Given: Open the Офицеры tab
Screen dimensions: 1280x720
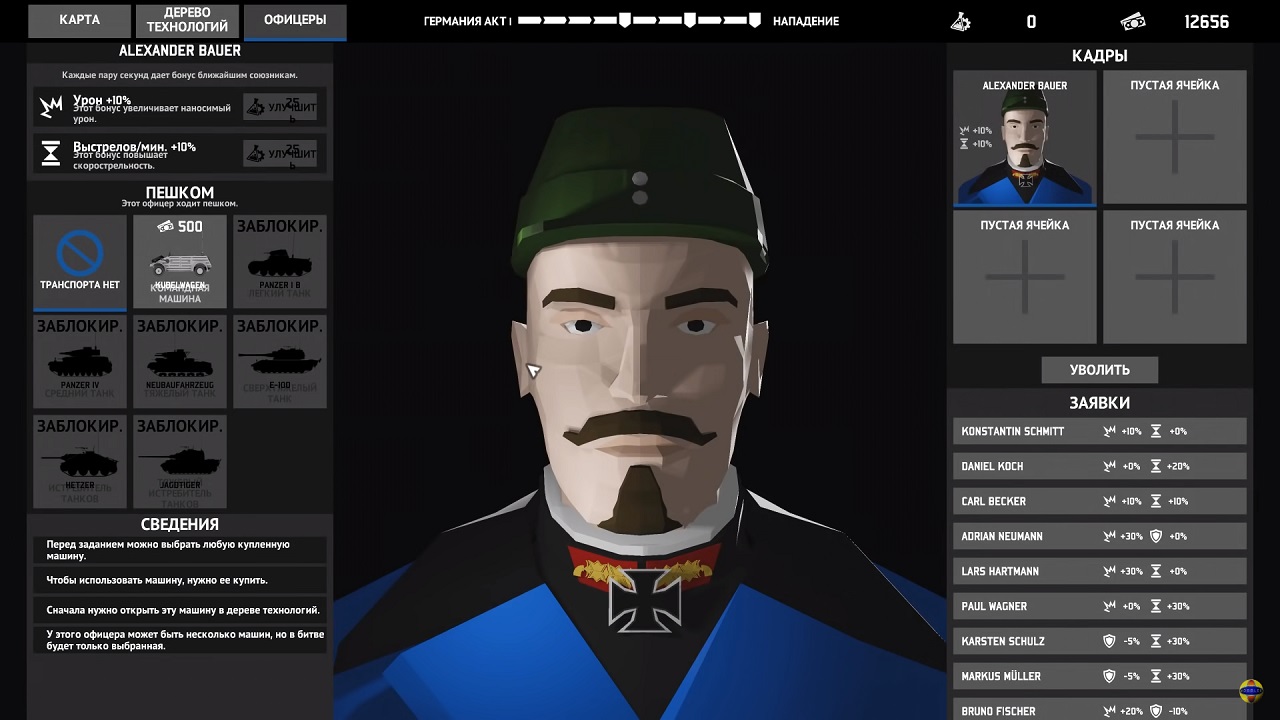Looking at the screenshot, I should pyautogui.click(x=296, y=20).
